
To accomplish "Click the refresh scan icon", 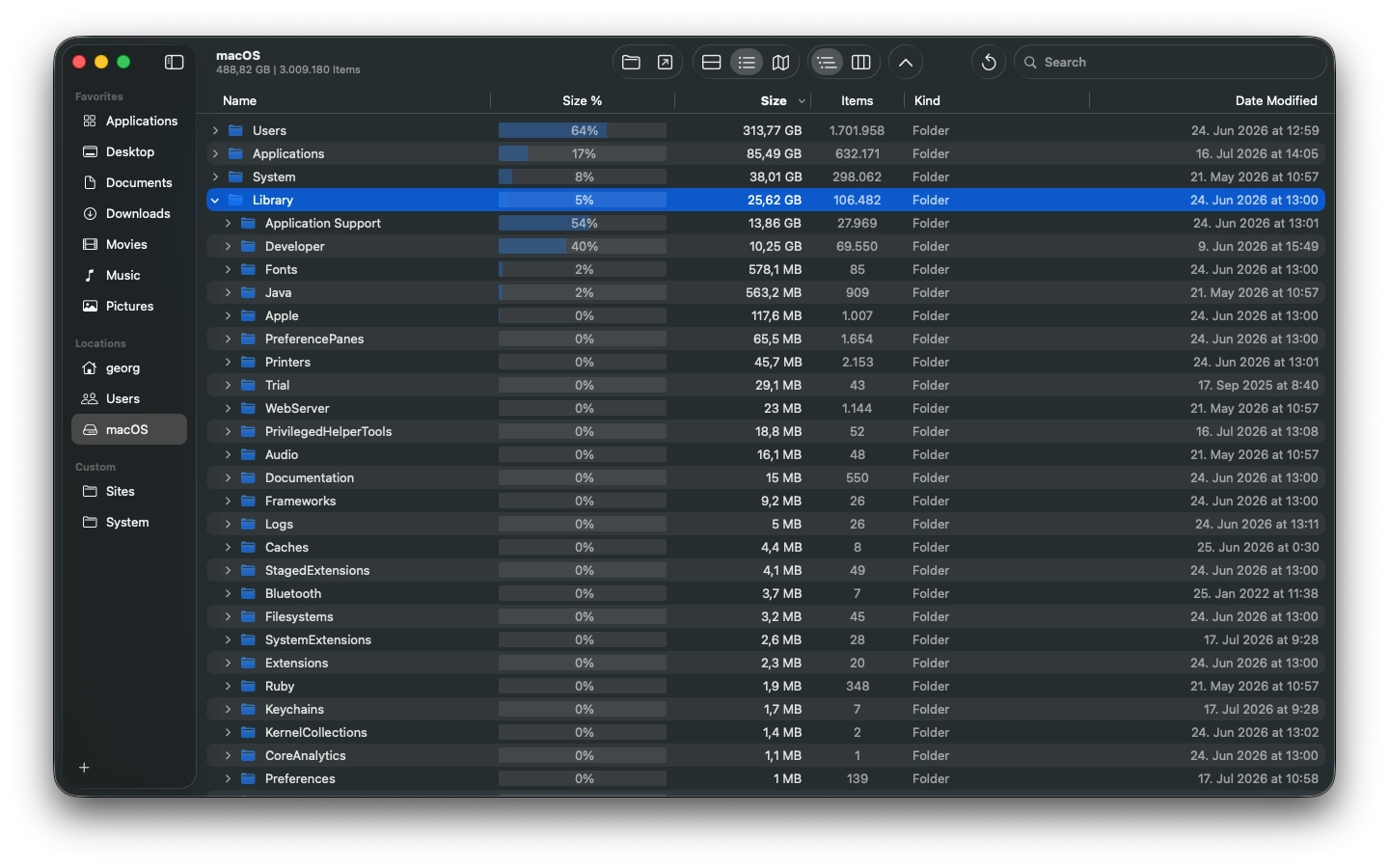I will click(x=989, y=62).
